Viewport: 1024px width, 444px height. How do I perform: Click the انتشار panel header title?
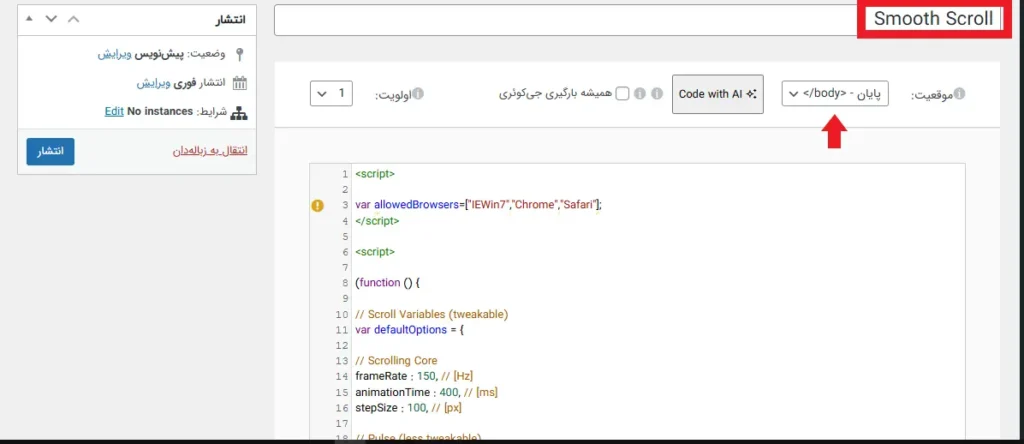(231, 19)
